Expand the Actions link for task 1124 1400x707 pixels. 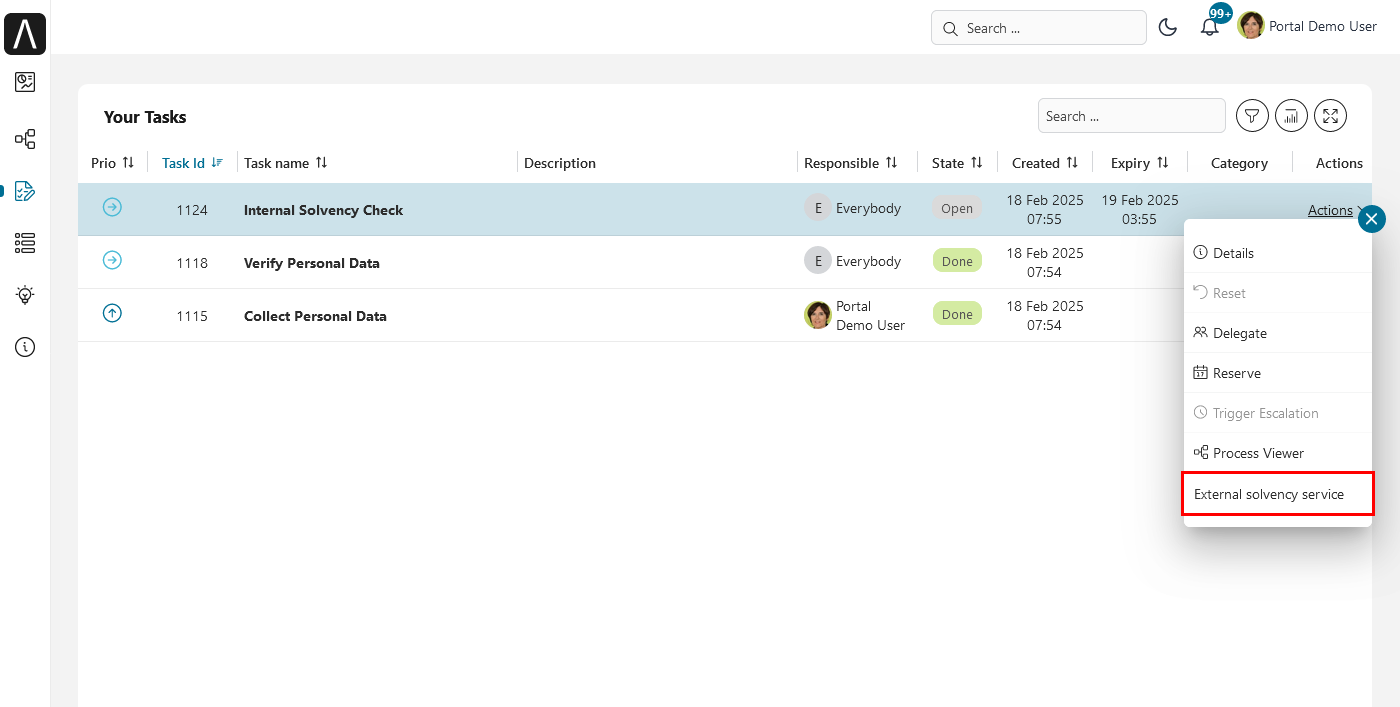click(1332, 210)
